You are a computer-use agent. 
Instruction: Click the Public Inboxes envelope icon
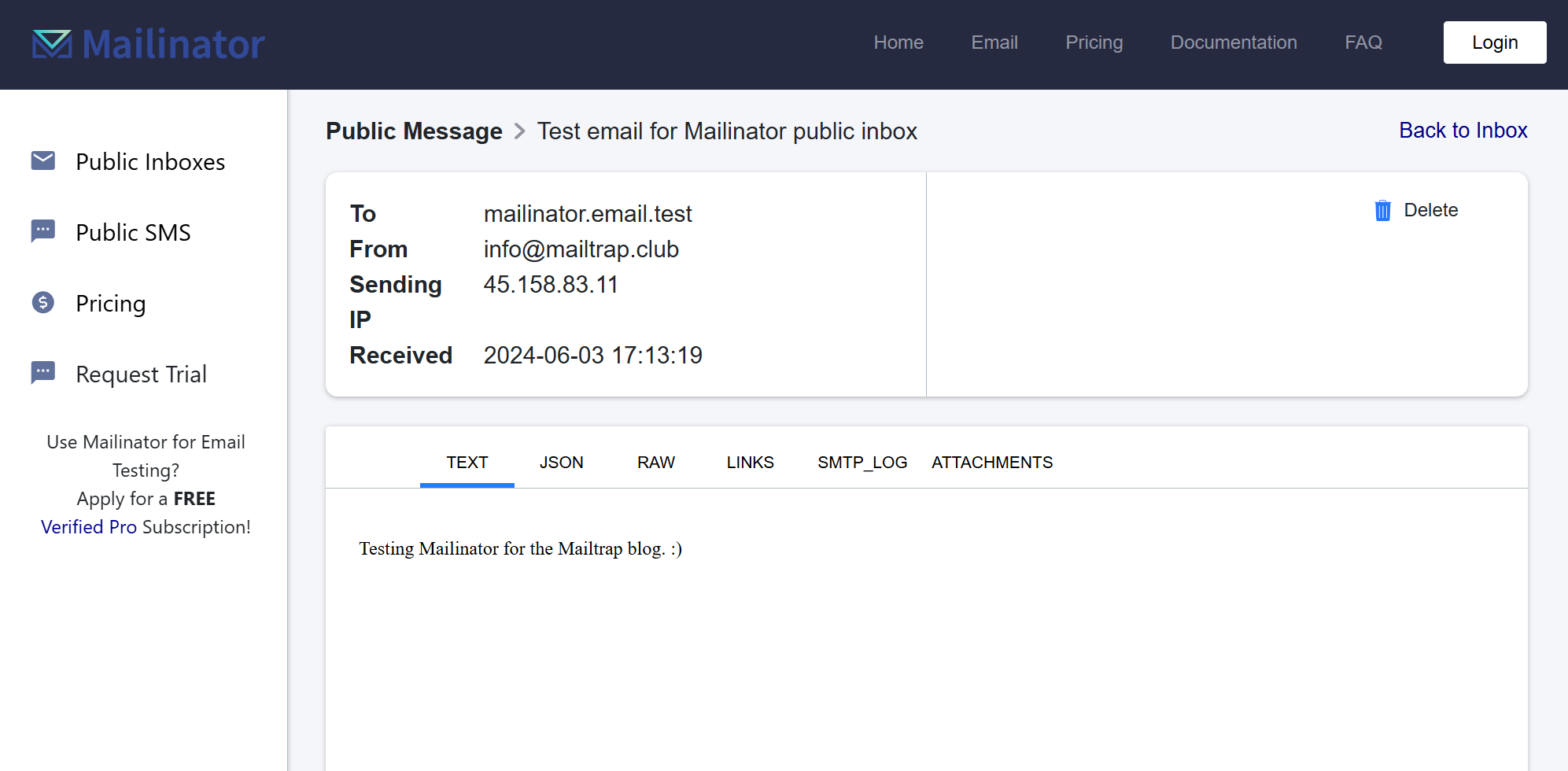[43, 160]
